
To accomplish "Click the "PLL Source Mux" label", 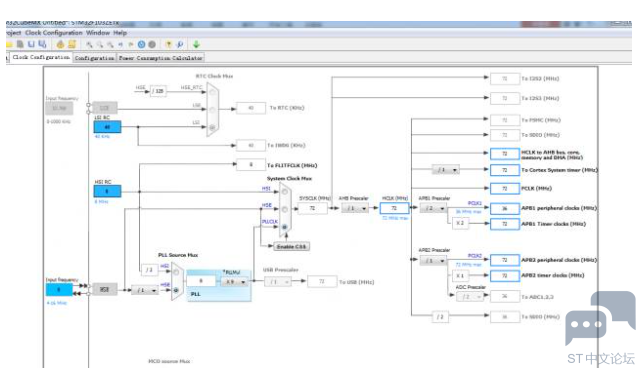I will (x=178, y=255).
